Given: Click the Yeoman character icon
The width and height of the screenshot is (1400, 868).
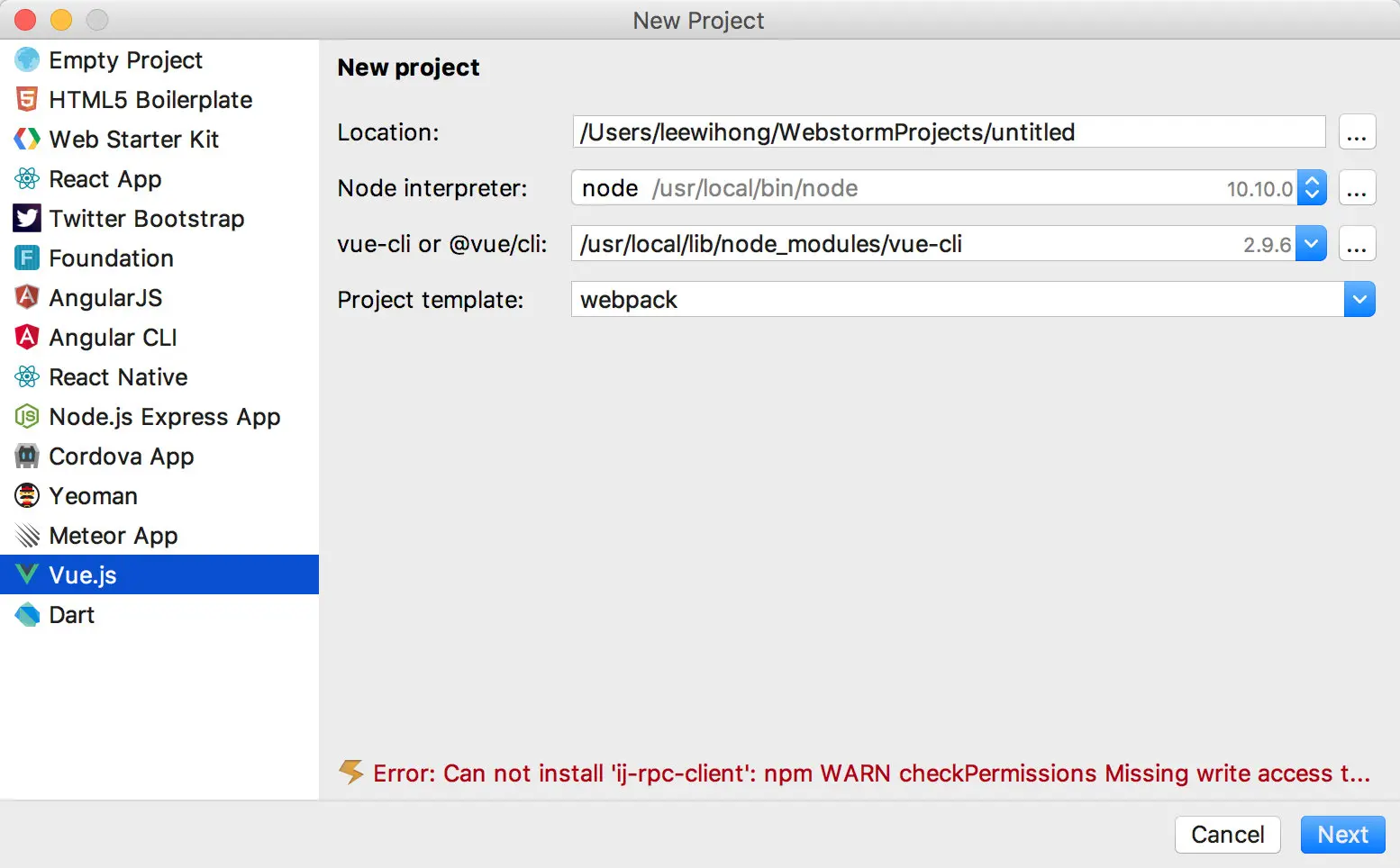Looking at the screenshot, I should pyautogui.click(x=27, y=495).
